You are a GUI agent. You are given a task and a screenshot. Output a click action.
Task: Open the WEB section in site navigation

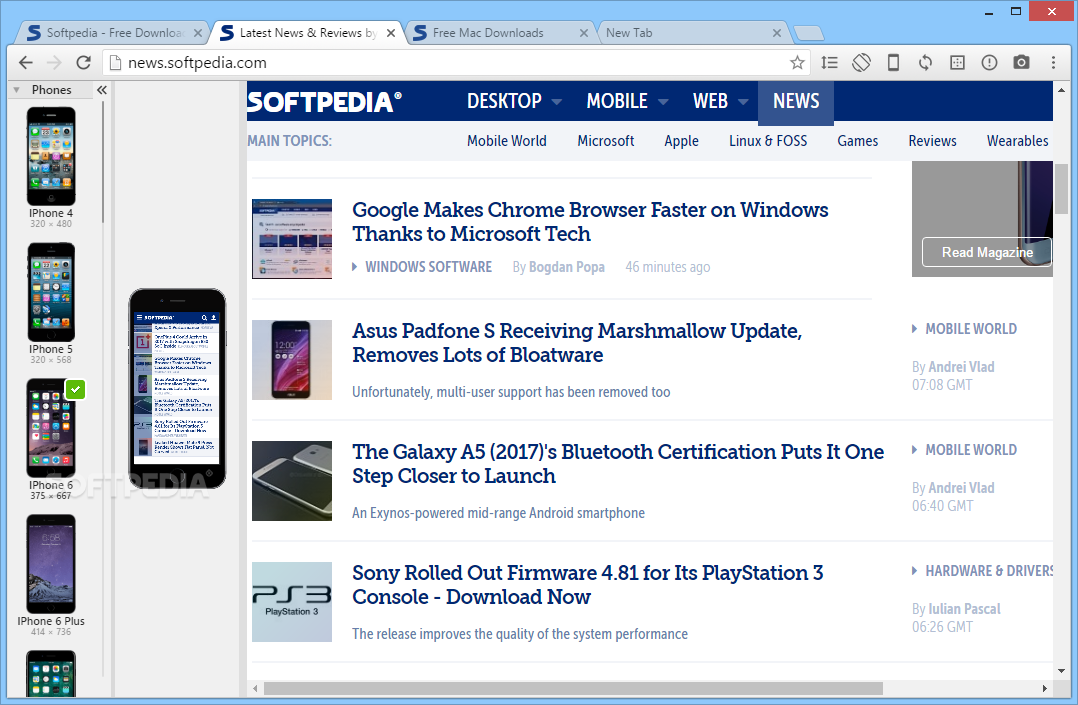point(710,102)
